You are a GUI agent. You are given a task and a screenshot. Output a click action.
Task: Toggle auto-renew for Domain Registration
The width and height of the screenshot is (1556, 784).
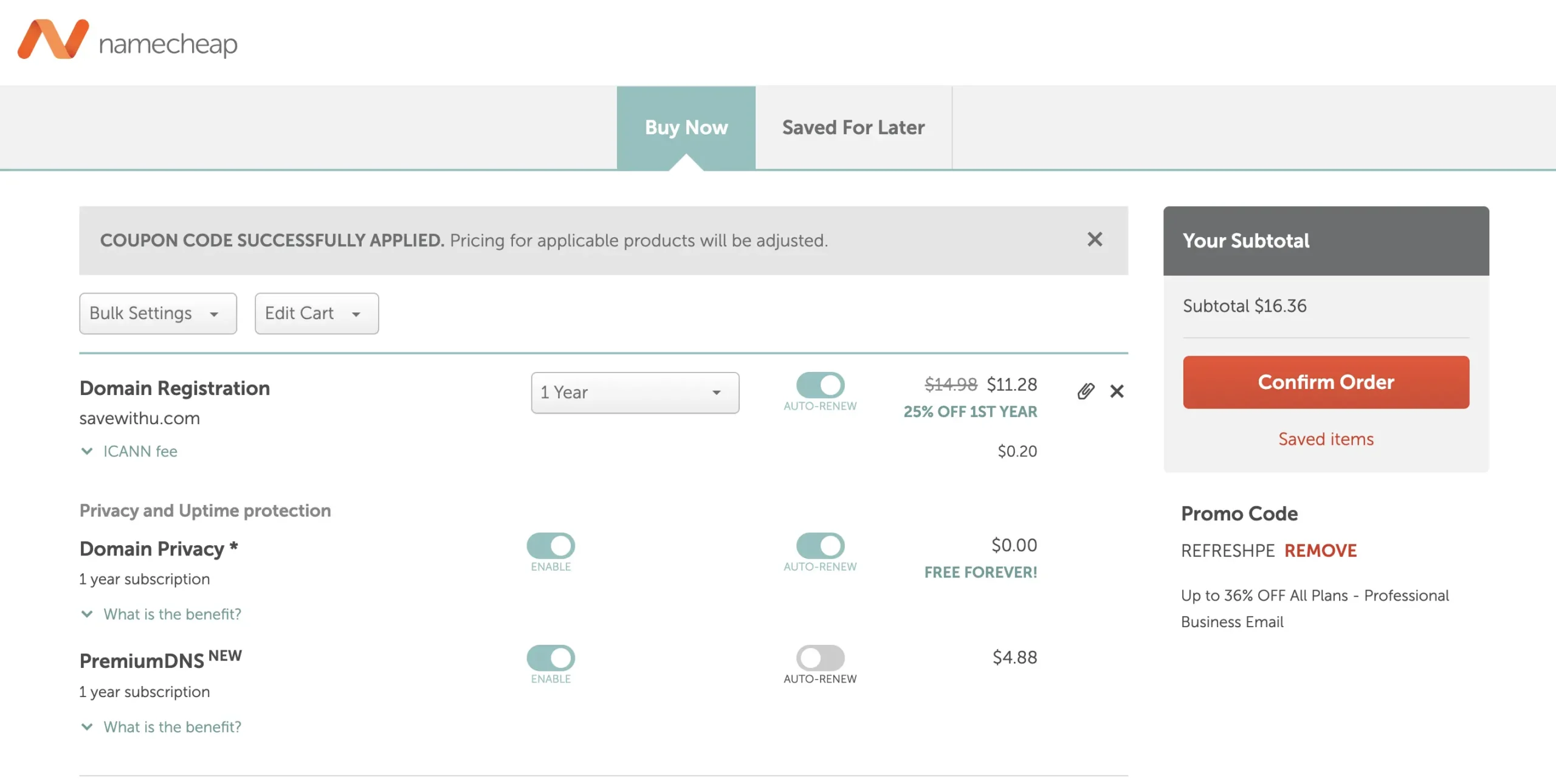coord(820,385)
